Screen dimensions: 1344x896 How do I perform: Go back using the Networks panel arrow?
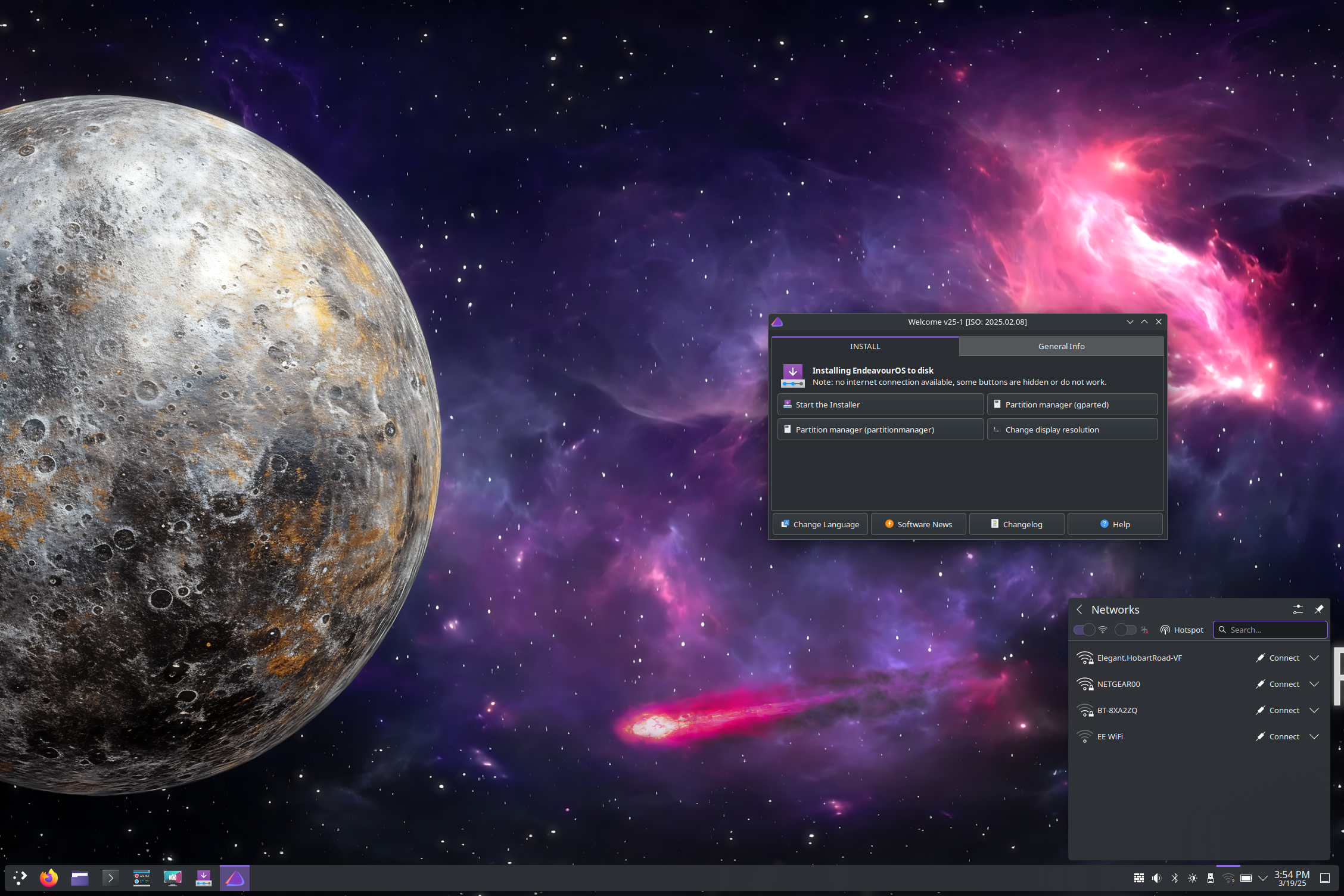[1079, 609]
